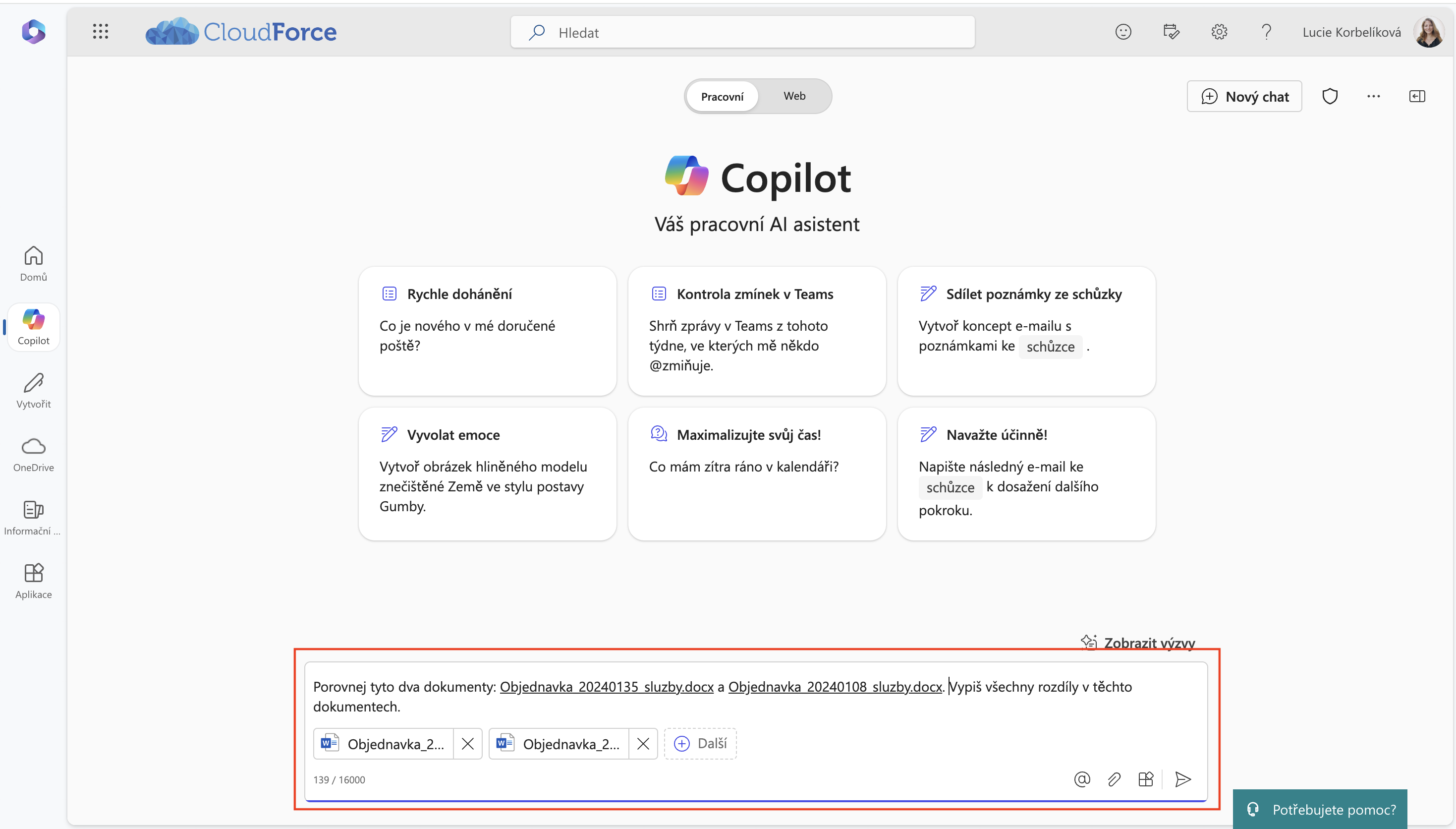Open help question mark icon
The width and height of the screenshot is (1456, 829).
point(1266,32)
